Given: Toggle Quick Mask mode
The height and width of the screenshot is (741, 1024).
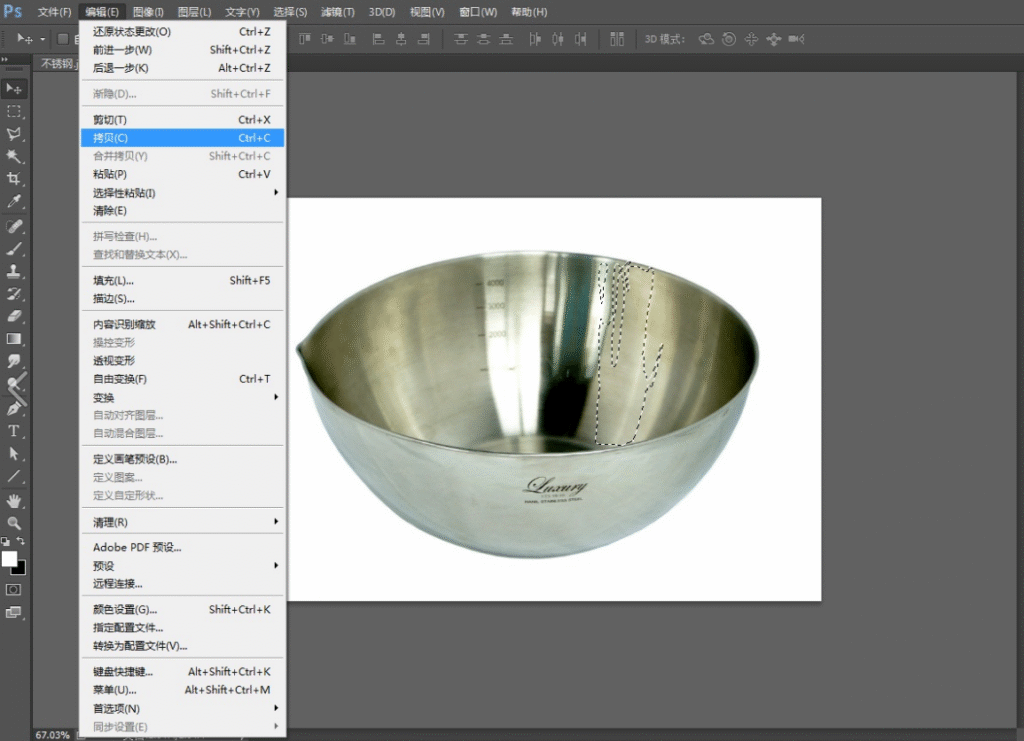Looking at the screenshot, I should [13, 590].
